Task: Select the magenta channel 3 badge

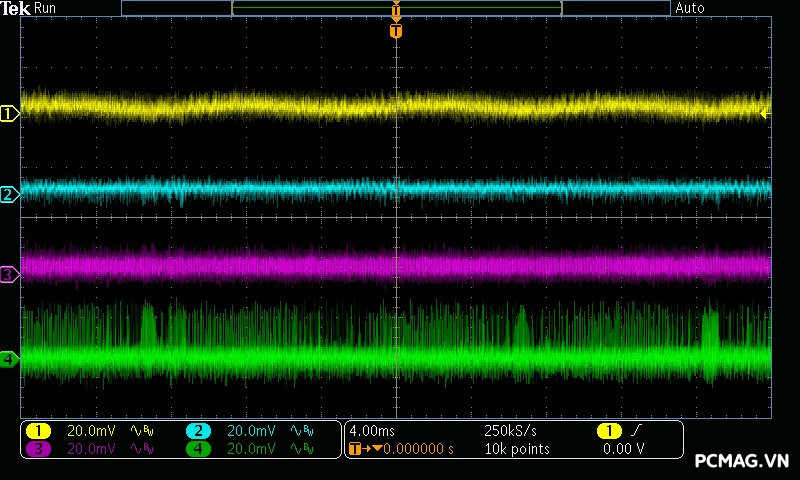Action: pos(38,449)
